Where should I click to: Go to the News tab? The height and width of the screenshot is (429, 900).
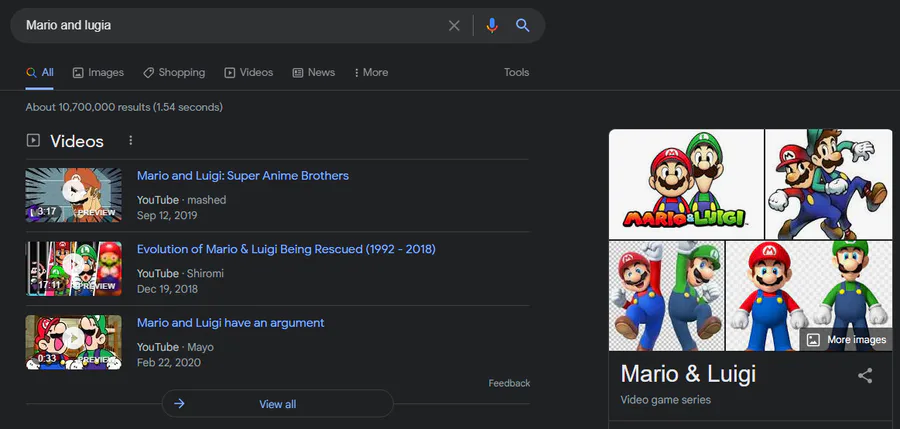pos(313,72)
